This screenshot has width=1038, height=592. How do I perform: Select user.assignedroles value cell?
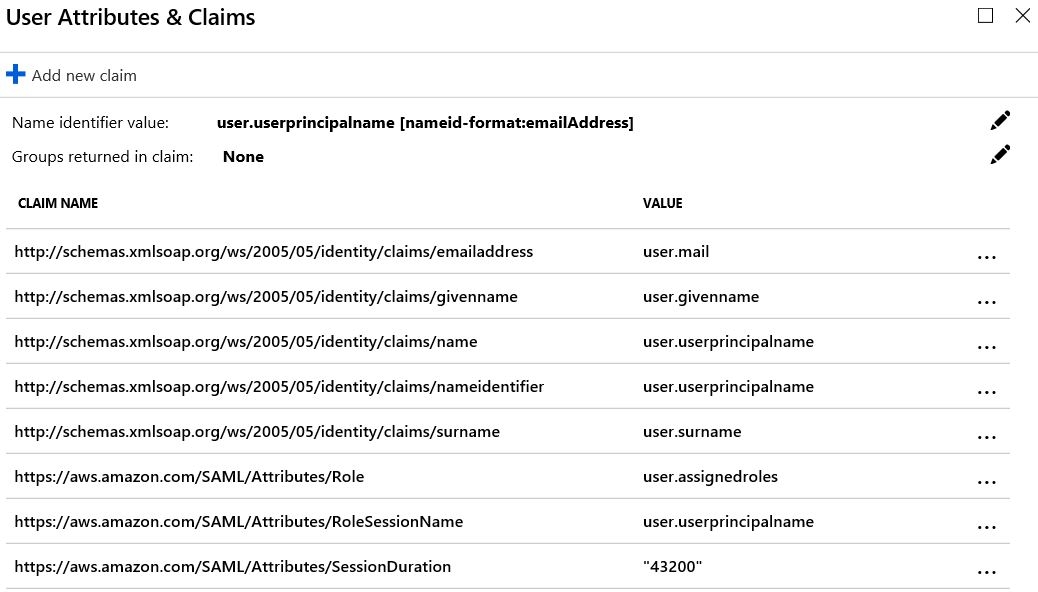coord(710,477)
